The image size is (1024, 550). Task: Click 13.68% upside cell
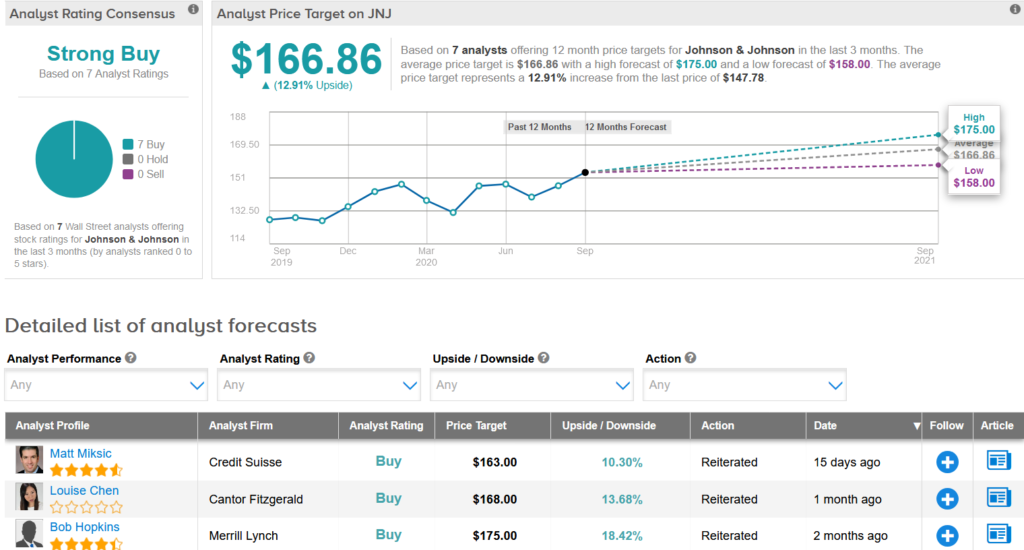(622, 500)
